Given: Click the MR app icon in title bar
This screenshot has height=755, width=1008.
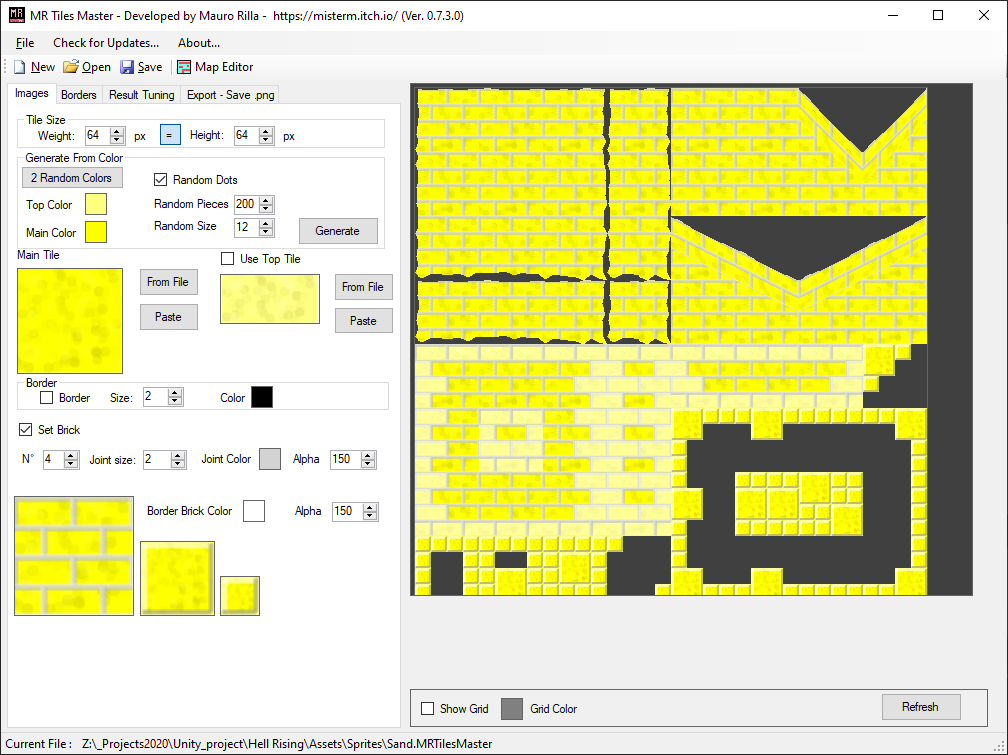Looking at the screenshot, I should [17, 15].
